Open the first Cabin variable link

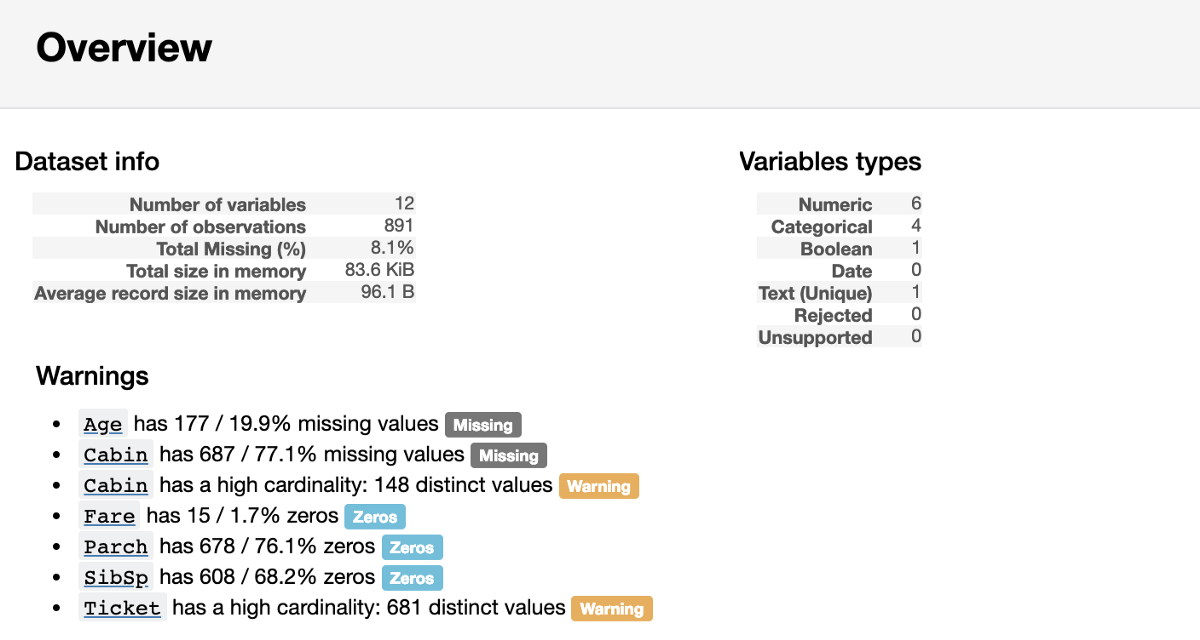point(116,455)
